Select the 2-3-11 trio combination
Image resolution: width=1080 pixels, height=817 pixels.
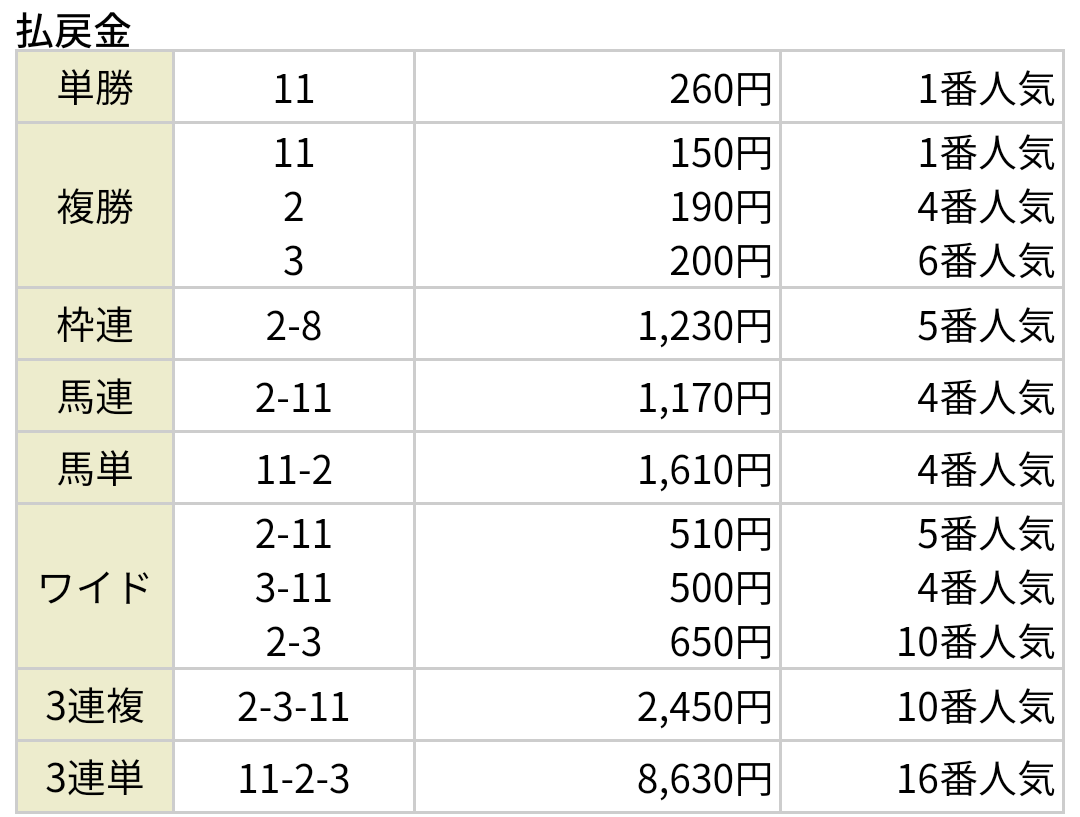click(294, 707)
